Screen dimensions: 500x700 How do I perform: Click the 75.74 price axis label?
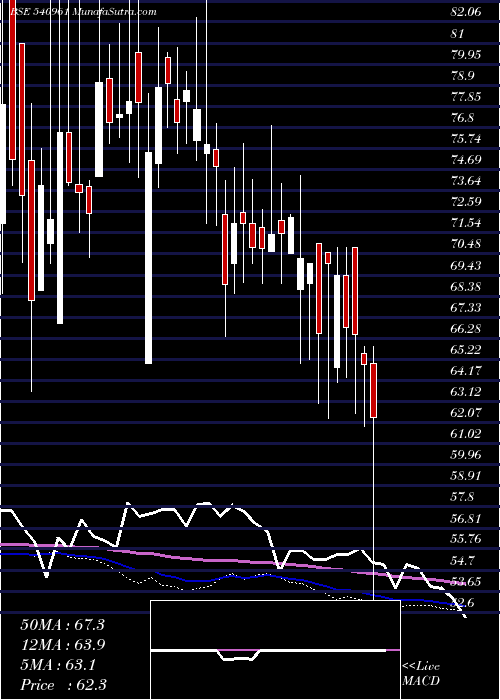466,139
